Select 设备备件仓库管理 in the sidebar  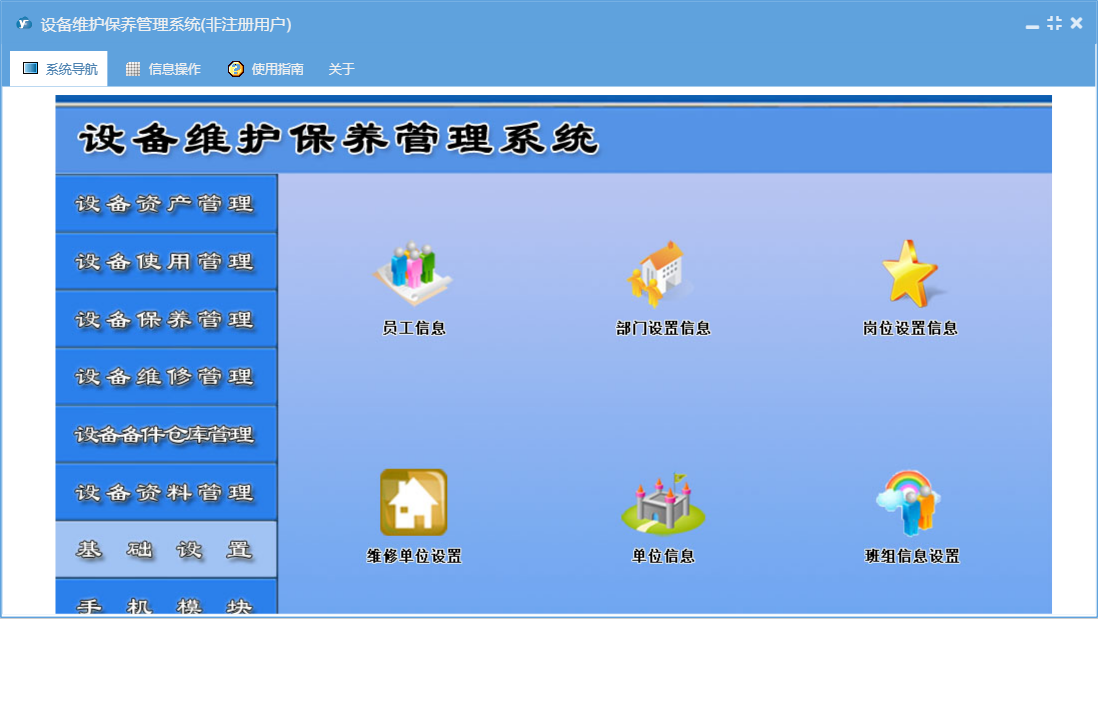166,435
